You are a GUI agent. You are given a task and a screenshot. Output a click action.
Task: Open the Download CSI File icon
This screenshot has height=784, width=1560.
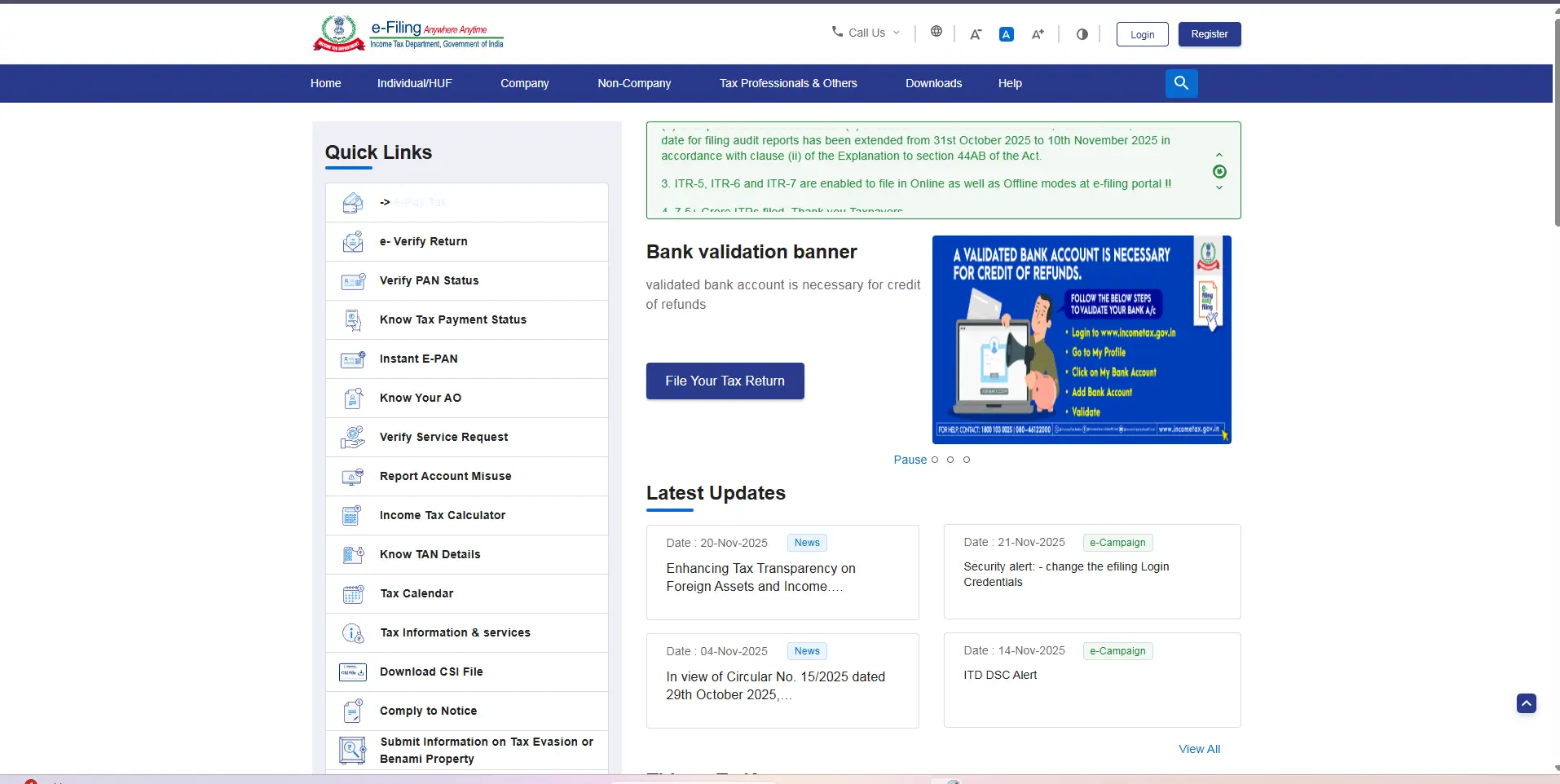click(x=352, y=672)
